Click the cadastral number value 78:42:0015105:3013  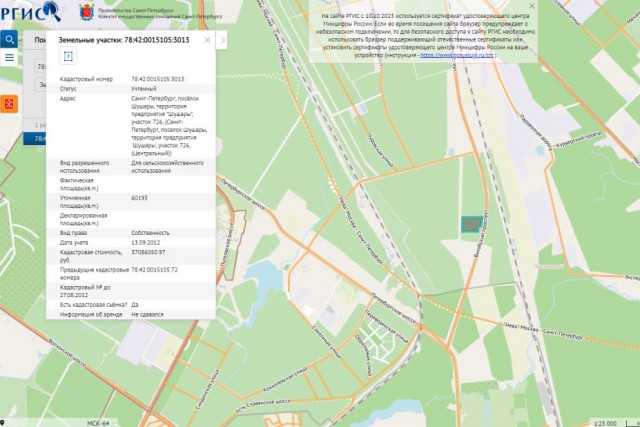pos(158,78)
